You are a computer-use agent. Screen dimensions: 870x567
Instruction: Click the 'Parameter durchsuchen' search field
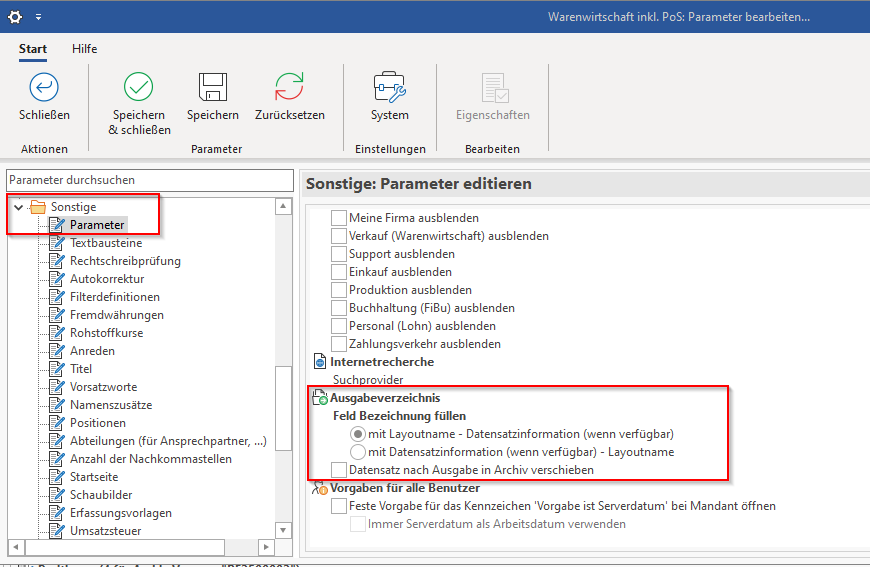coord(150,180)
